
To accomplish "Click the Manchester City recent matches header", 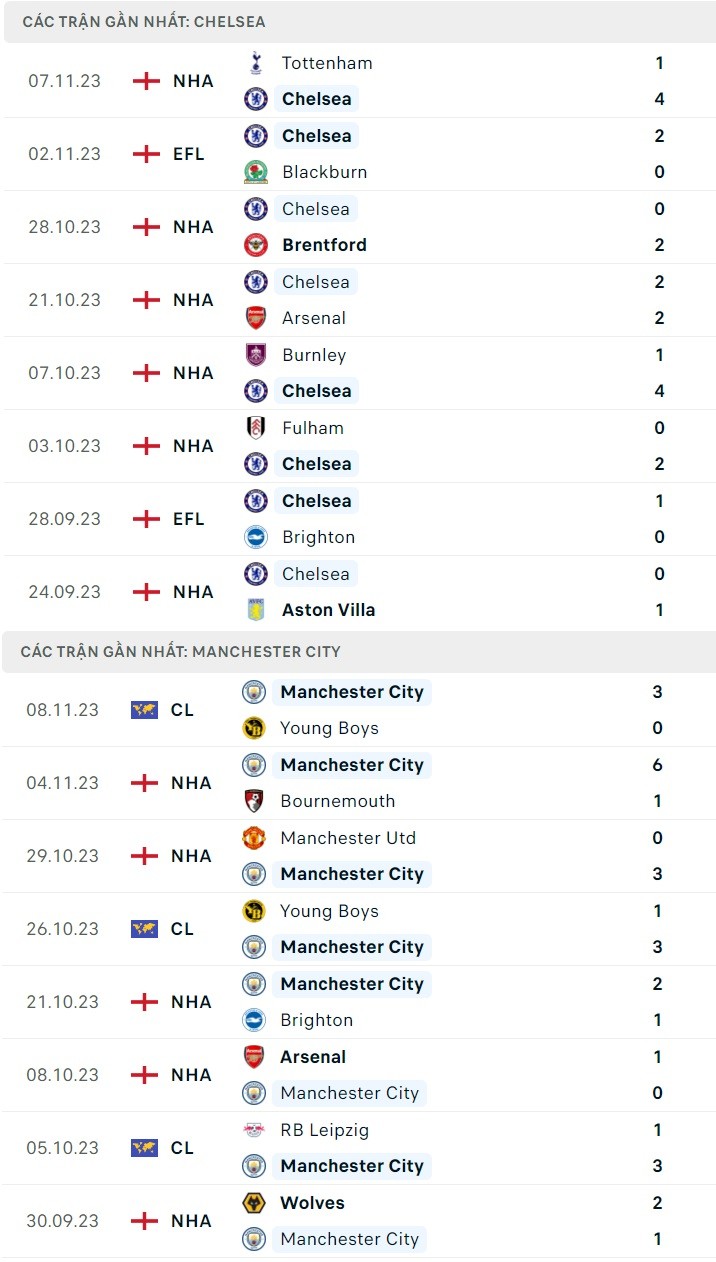I will 180,651.
